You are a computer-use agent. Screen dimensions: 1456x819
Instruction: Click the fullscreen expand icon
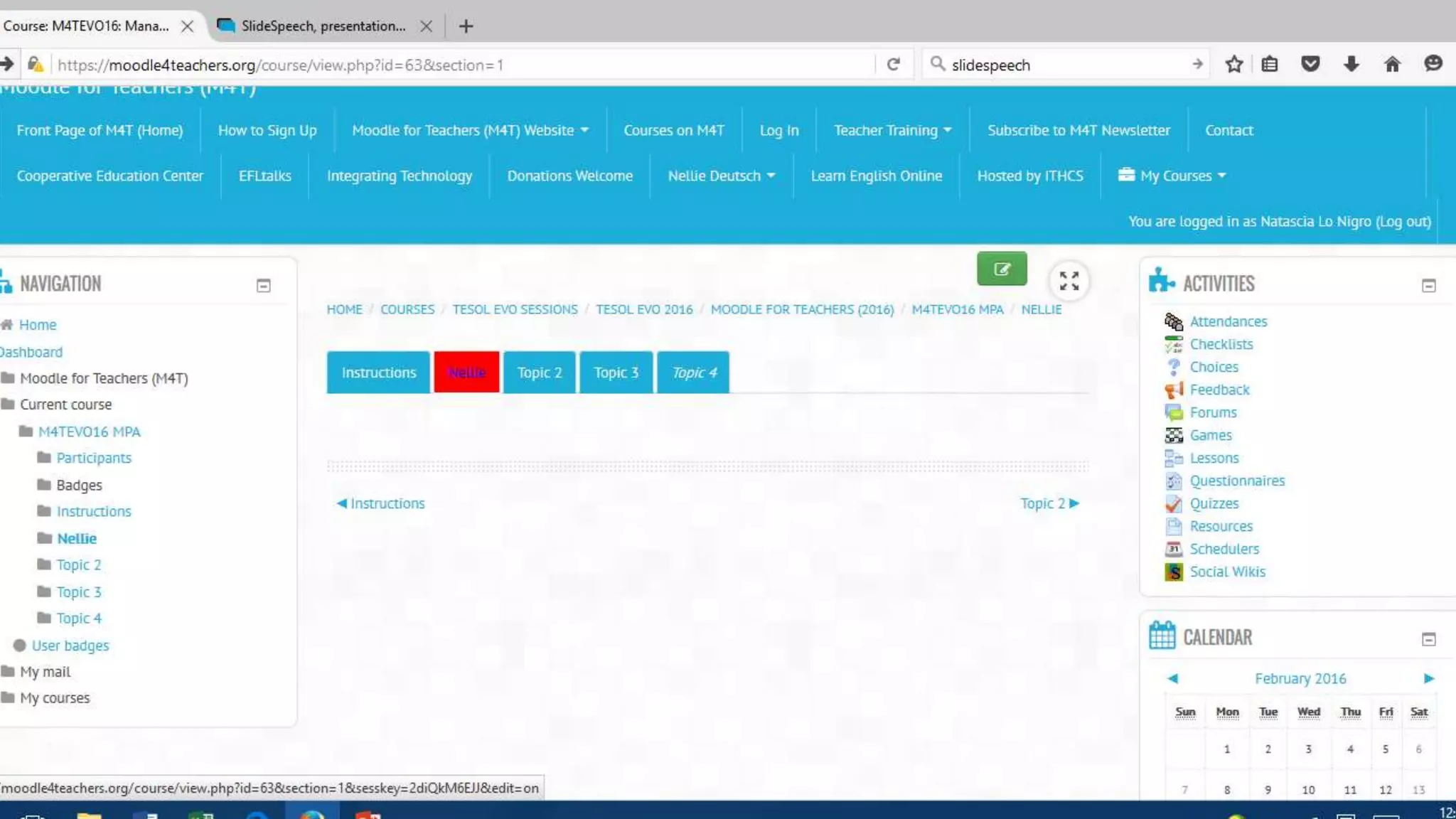point(1069,281)
